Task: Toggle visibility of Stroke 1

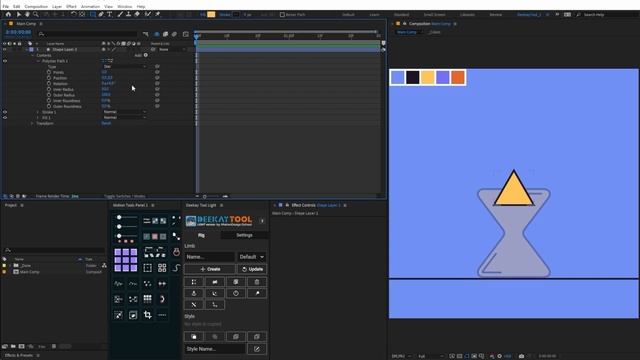Action: tap(5, 112)
